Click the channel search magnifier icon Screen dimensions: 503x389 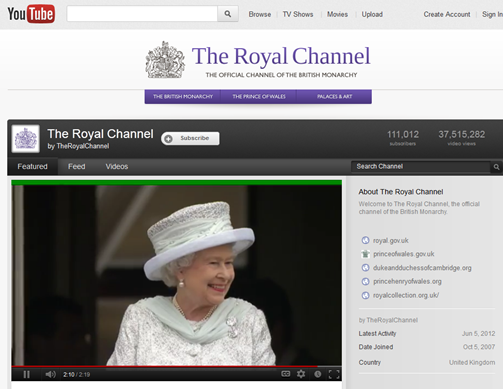[x=496, y=167]
